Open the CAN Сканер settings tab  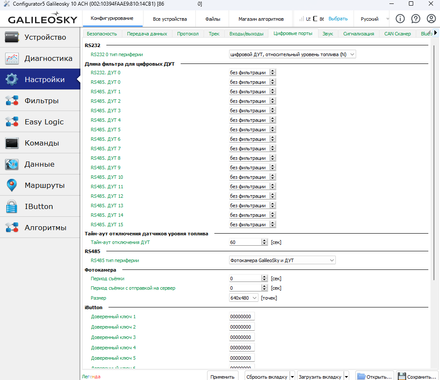pyautogui.click(x=397, y=34)
